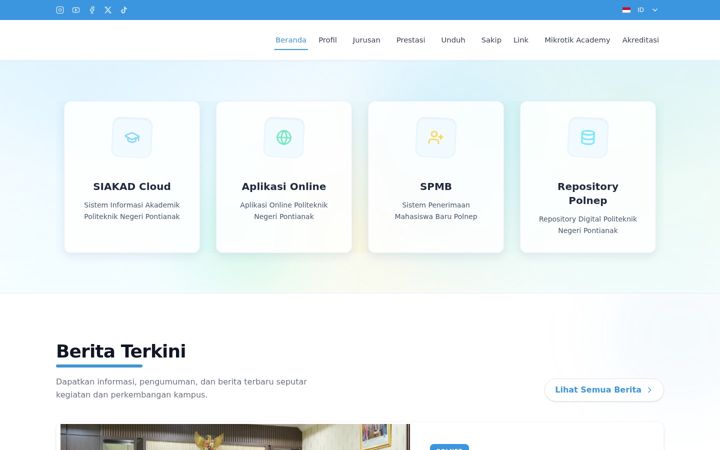Image resolution: width=720 pixels, height=450 pixels.
Task: Visit the Mikrotik Academy menu item
Action: [577, 40]
